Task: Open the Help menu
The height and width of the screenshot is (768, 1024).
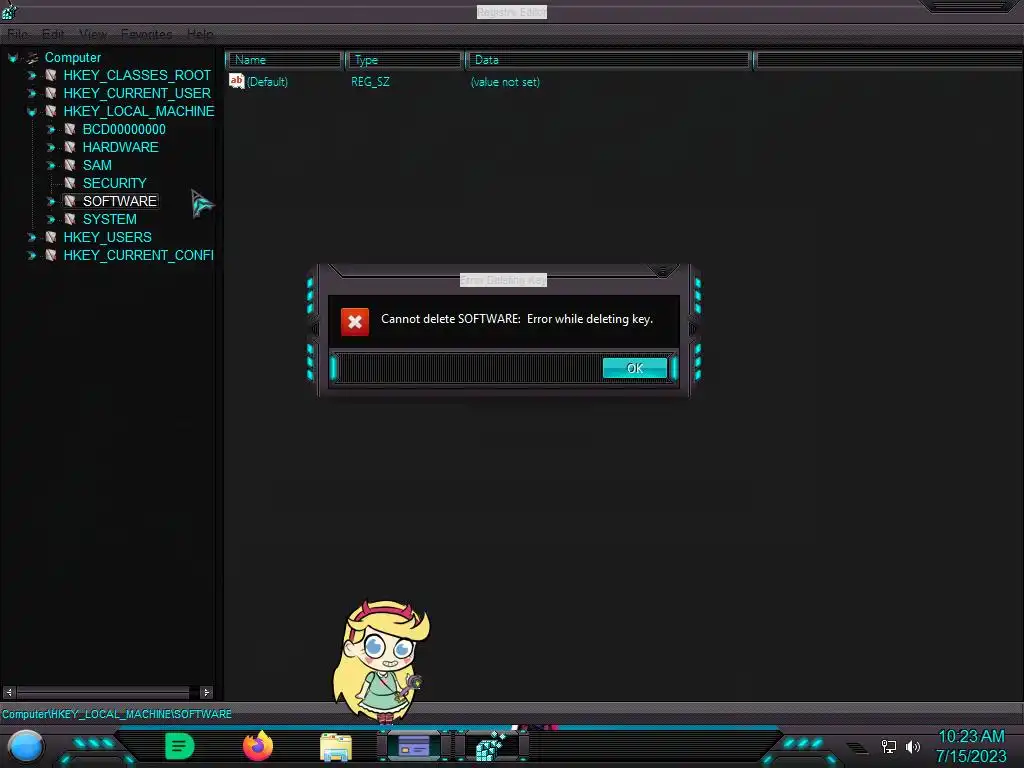Action: (200, 34)
